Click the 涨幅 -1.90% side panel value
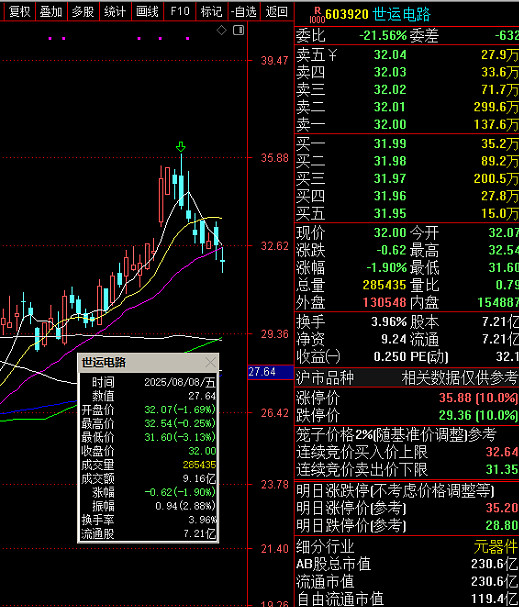Image resolution: width=519 pixels, height=607 pixels. click(x=387, y=267)
